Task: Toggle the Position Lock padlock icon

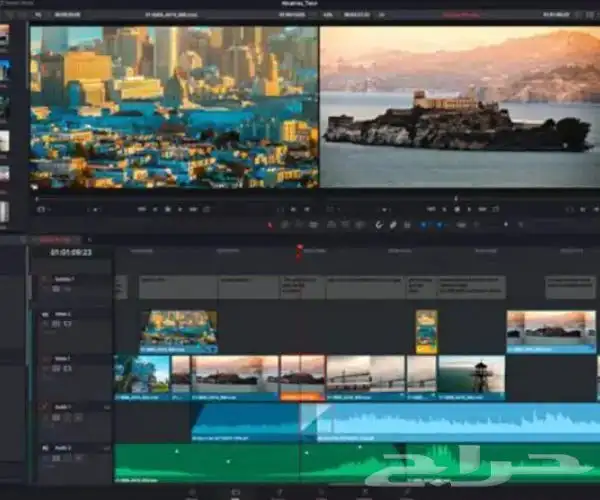Action: pyautogui.click(x=407, y=225)
